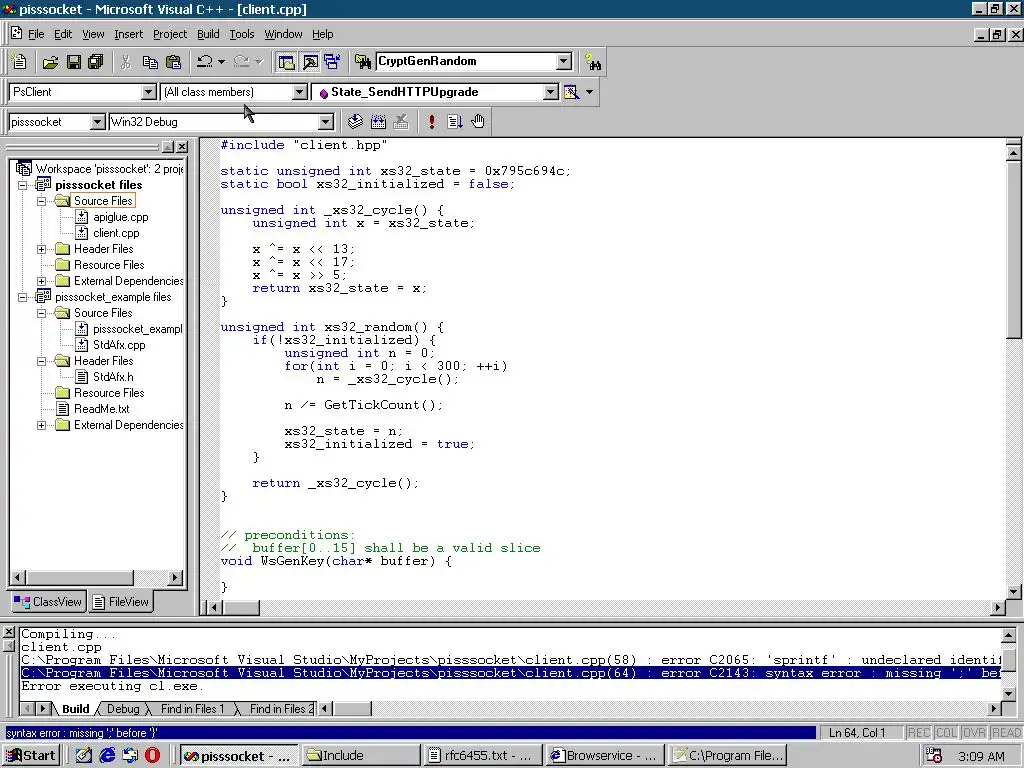
Task: Open the Window List icon
Action: (332, 62)
